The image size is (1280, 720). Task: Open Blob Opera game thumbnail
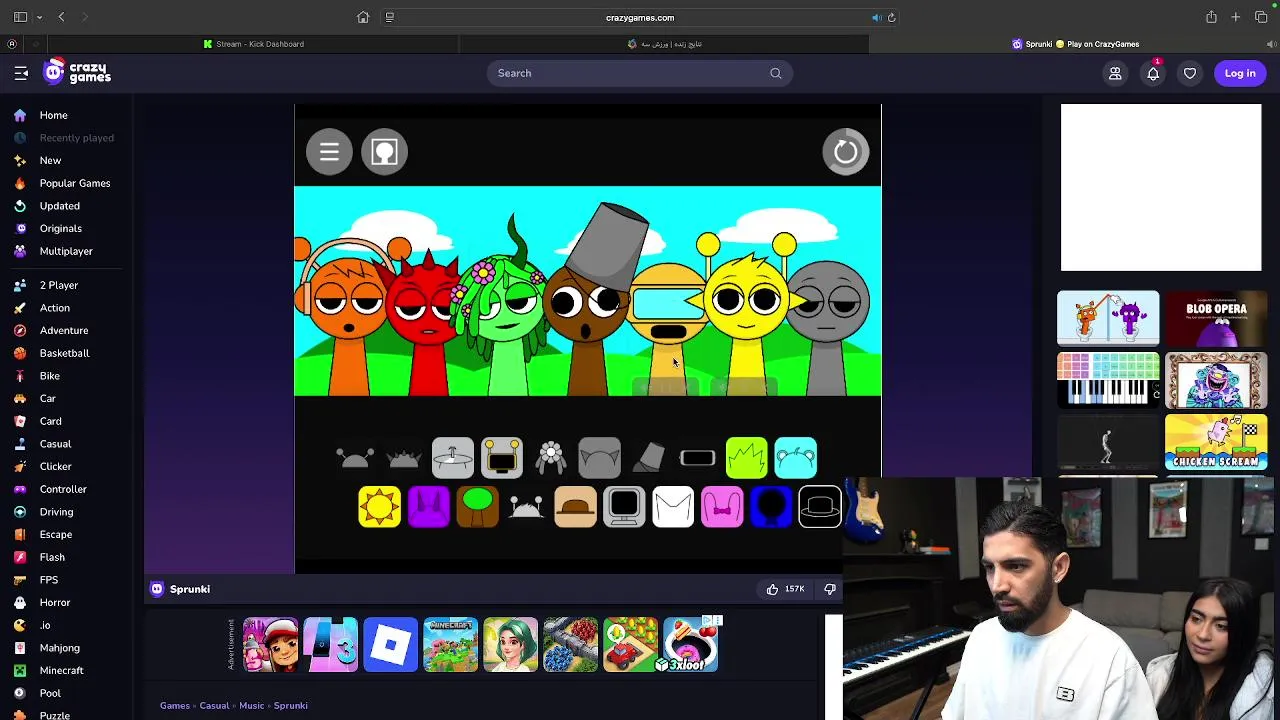tap(1216, 319)
